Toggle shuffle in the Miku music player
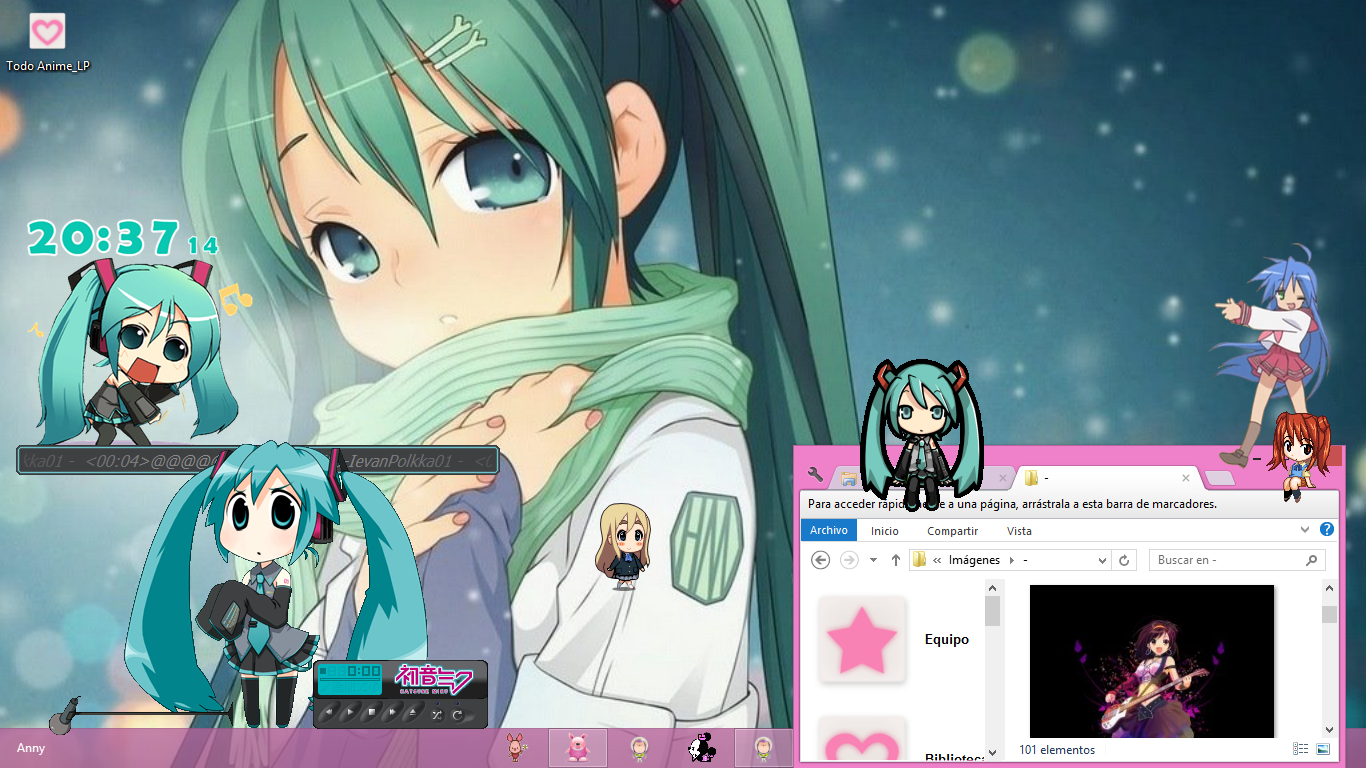This screenshot has height=768, width=1366. [x=437, y=715]
